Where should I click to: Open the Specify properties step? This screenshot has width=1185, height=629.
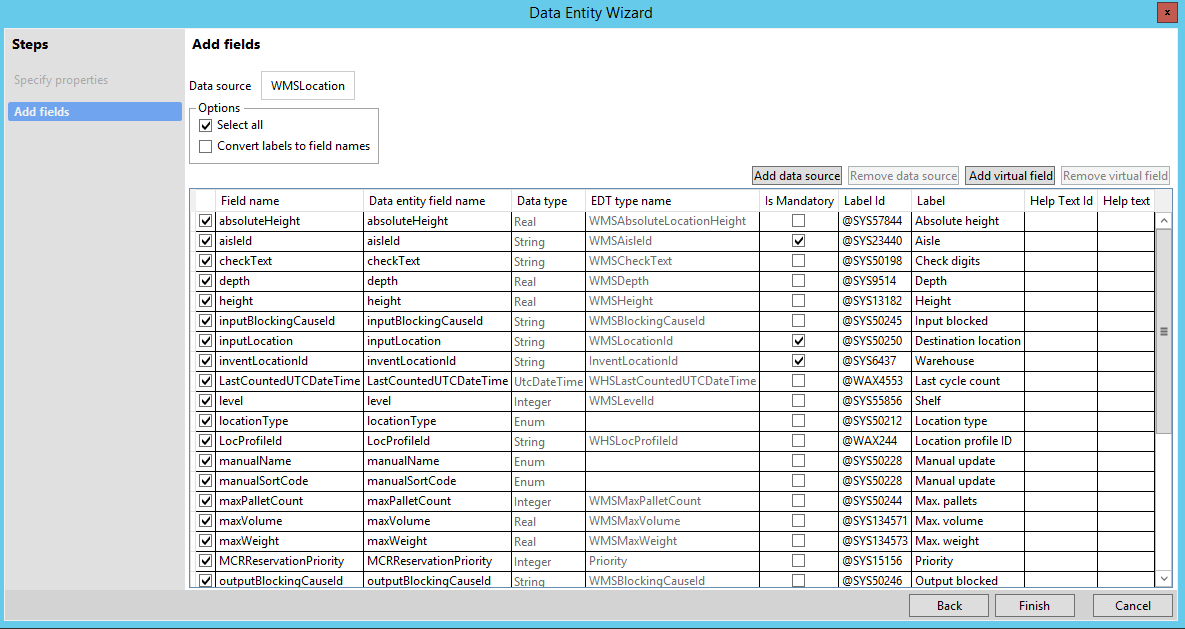coord(61,80)
